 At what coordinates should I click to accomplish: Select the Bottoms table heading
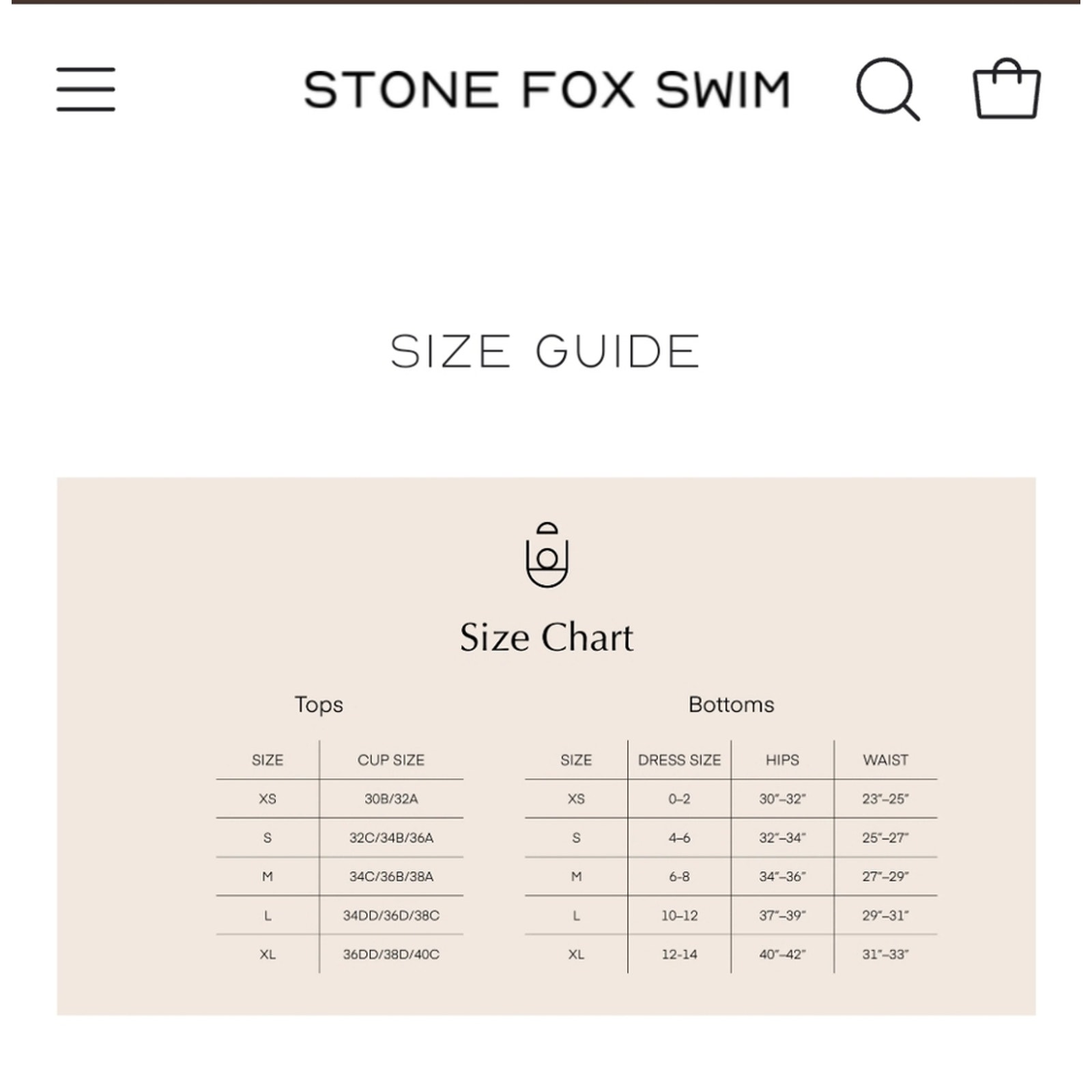[x=731, y=704]
